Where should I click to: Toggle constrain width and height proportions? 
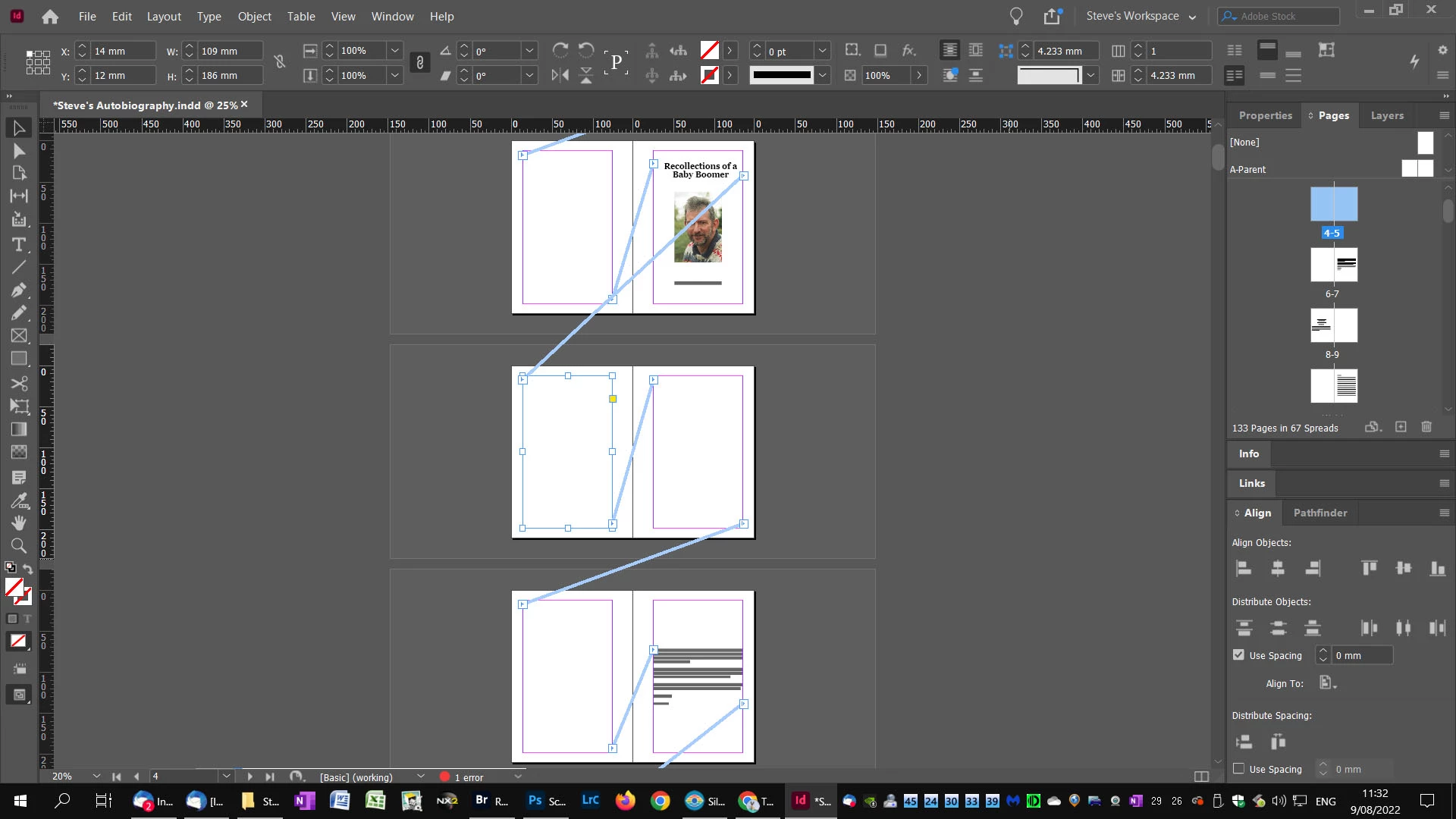tap(279, 62)
